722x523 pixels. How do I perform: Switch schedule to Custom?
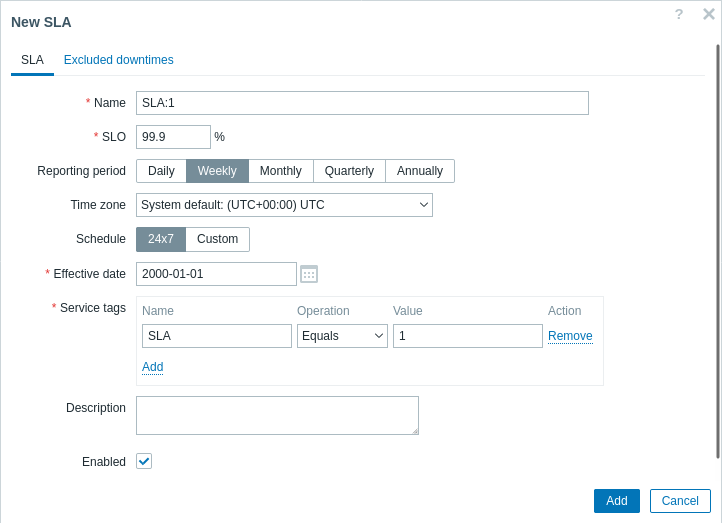(x=218, y=239)
